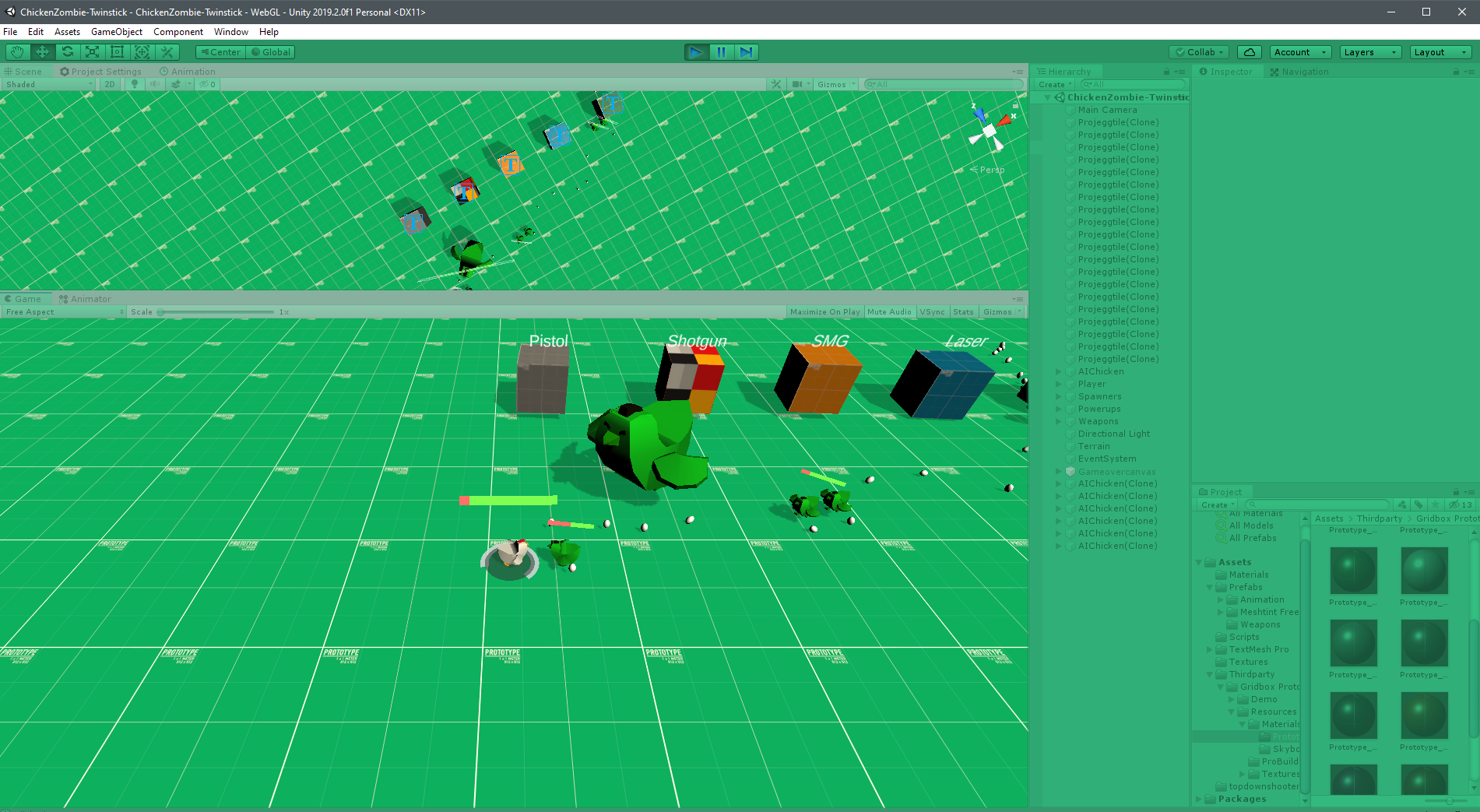Toggle Maximize On Play

tap(825, 311)
